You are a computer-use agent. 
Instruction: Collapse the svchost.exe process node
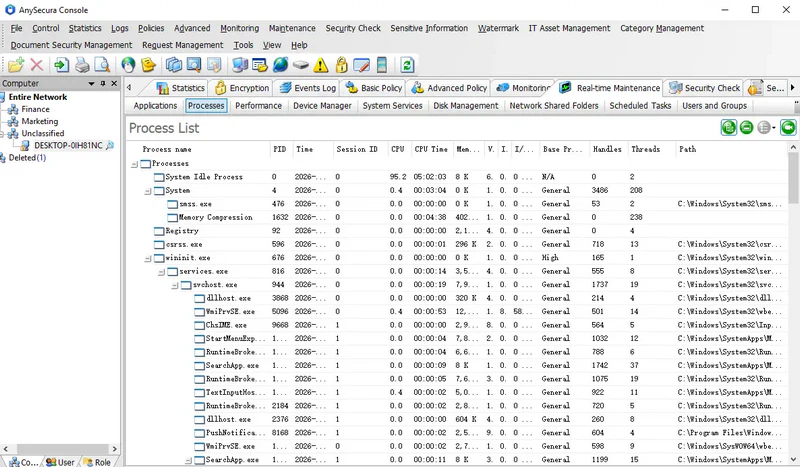pyautogui.click(x=175, y=285)
